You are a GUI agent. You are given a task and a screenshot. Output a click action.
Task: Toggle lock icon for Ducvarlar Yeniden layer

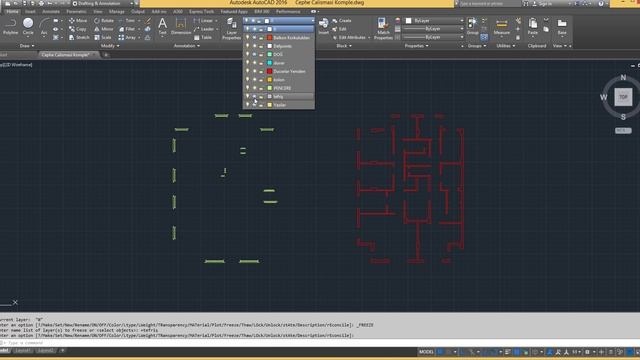261,71
